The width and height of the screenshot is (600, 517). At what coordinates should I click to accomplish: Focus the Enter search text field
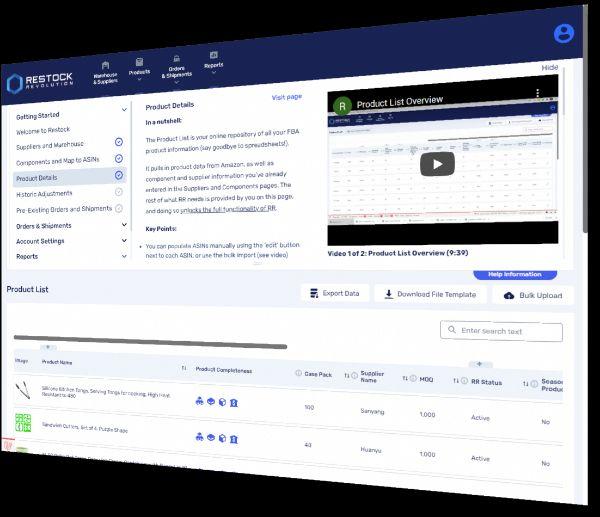click(x=501, y=331)
